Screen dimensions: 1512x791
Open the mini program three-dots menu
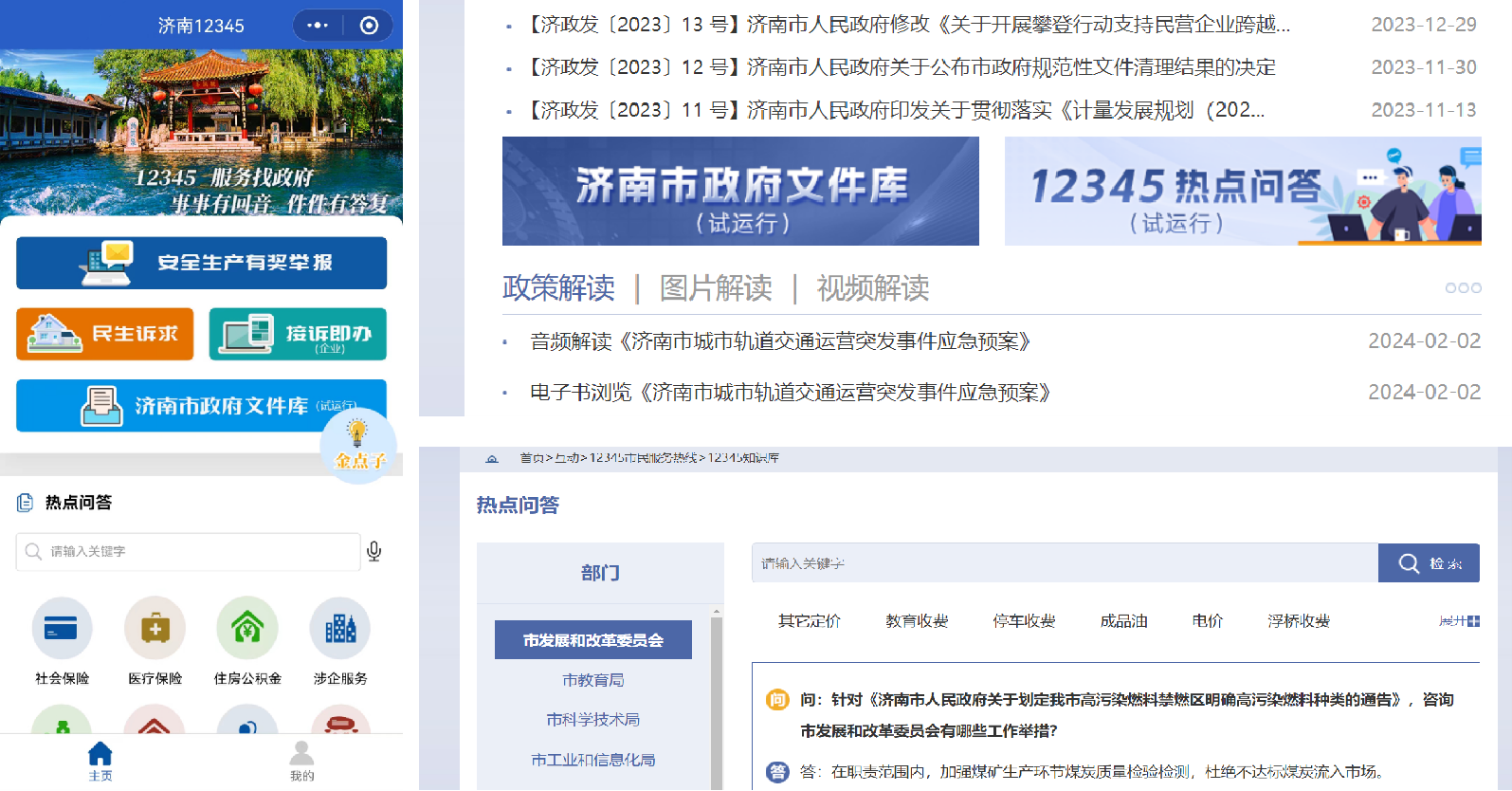(318, 26)
